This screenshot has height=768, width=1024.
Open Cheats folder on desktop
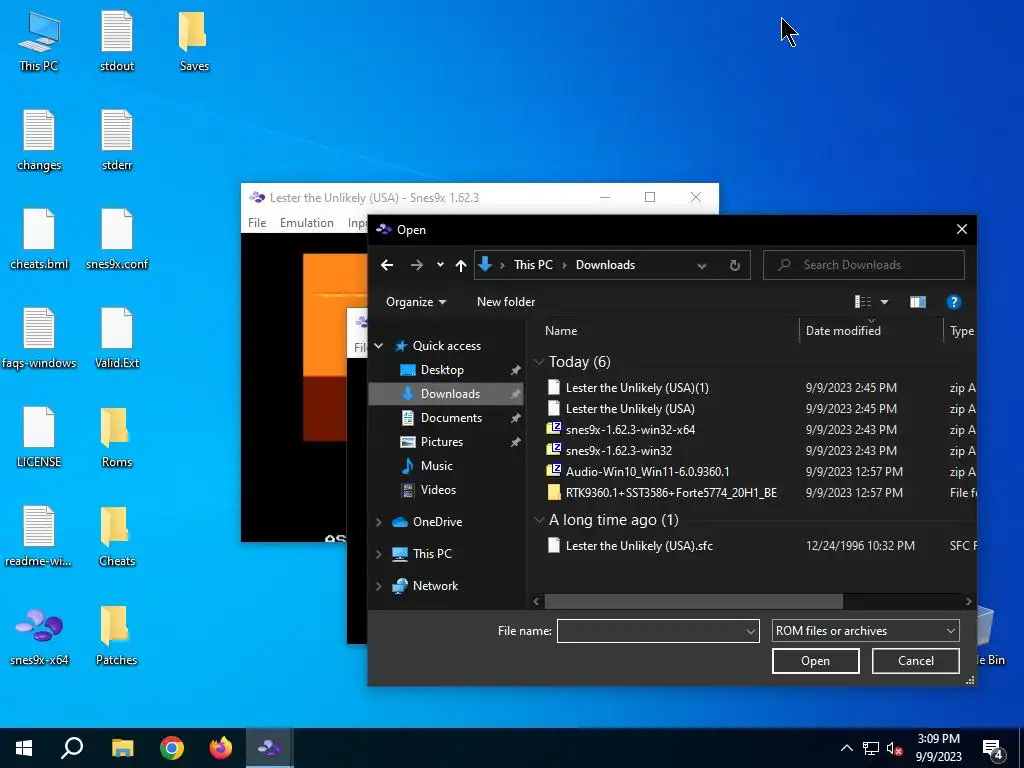tap(117, 536)
